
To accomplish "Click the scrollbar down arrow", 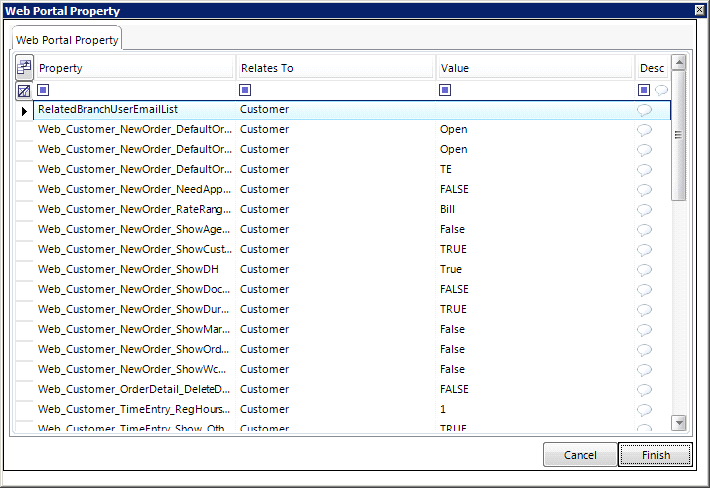I will tap(679, 423).
